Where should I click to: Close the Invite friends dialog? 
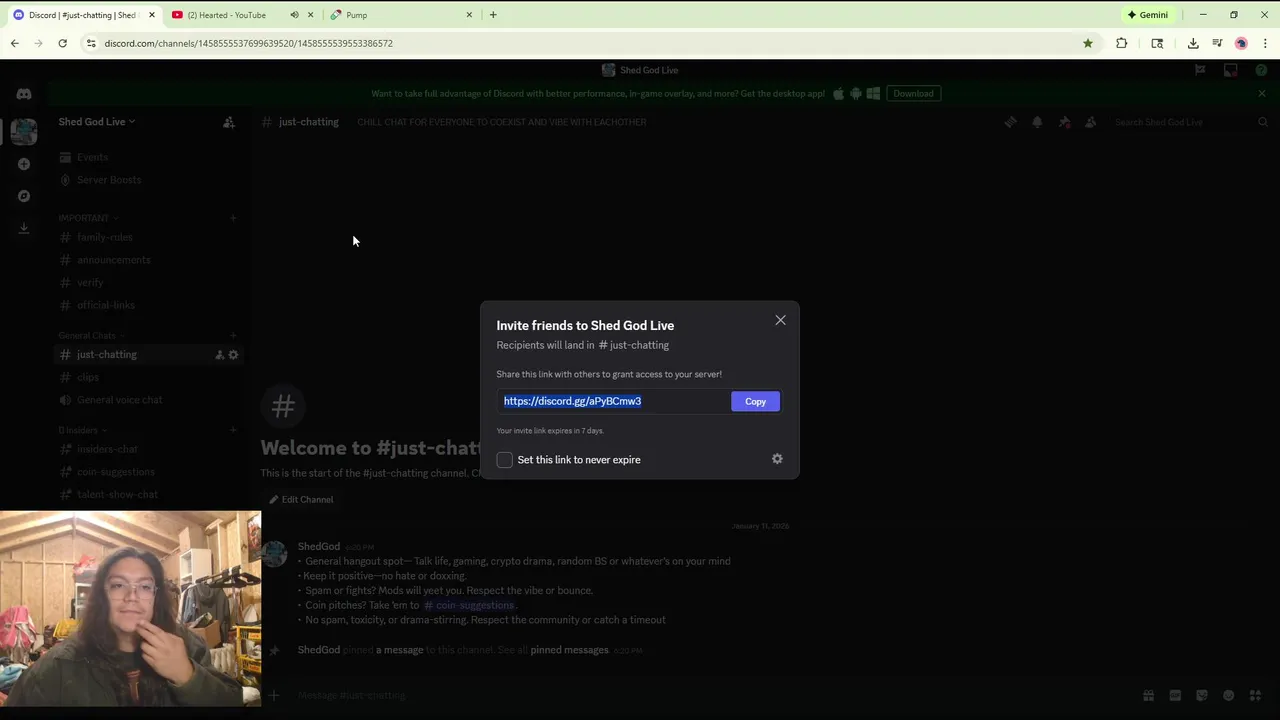tap(780, 320)
